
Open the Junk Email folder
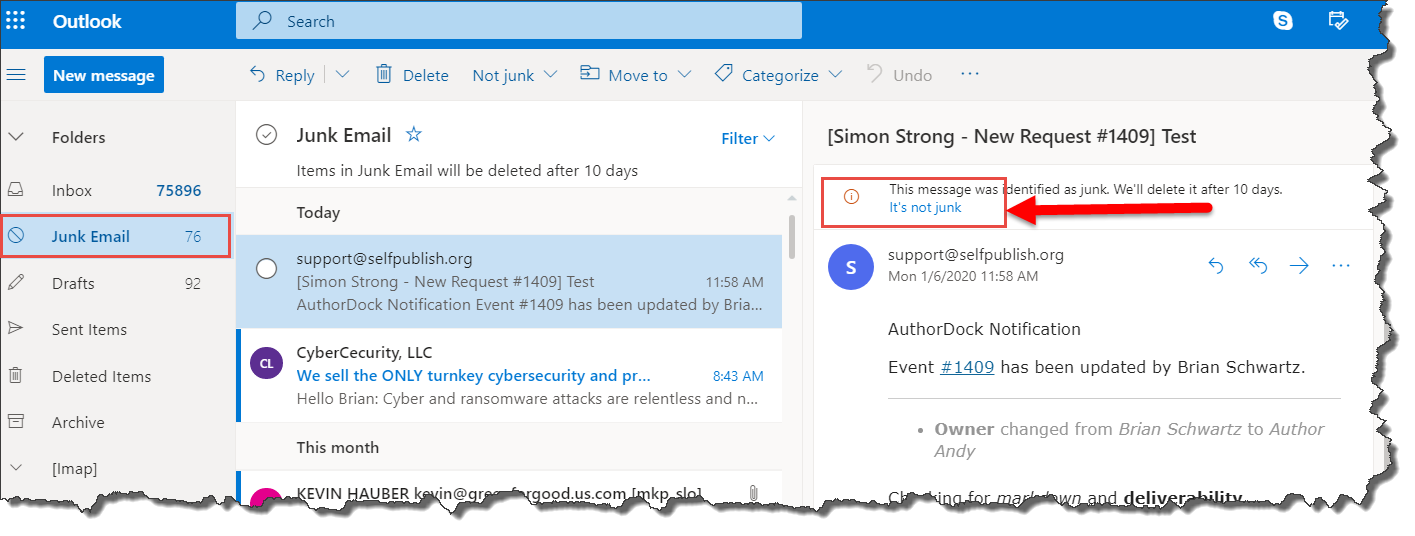(116, 237)
